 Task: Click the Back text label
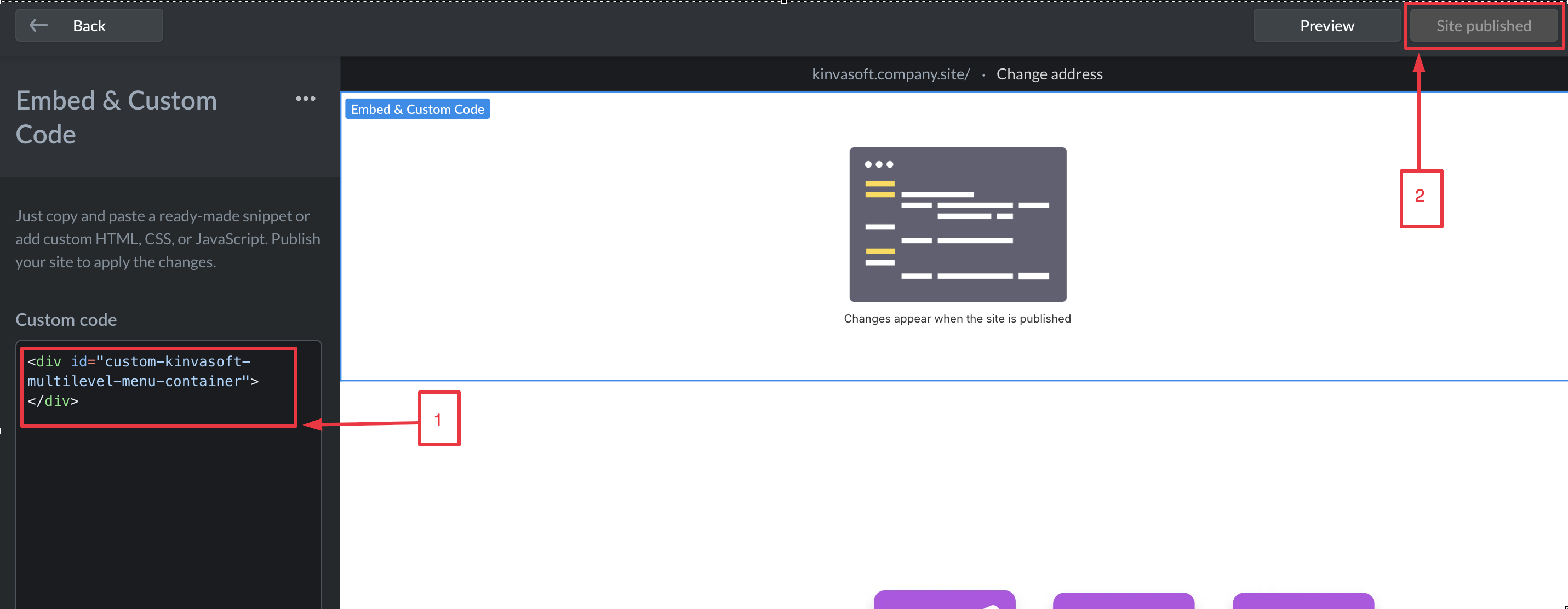[x=89, y=26]
